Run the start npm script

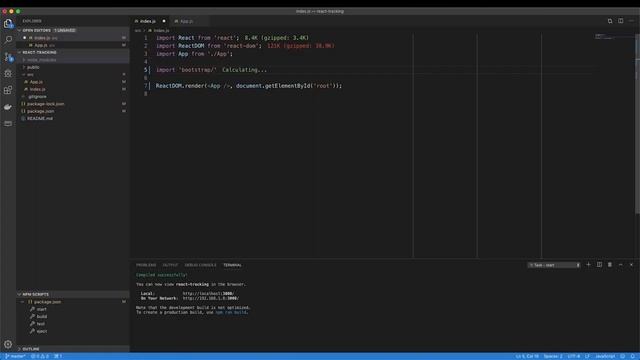(x=41, y=309)
